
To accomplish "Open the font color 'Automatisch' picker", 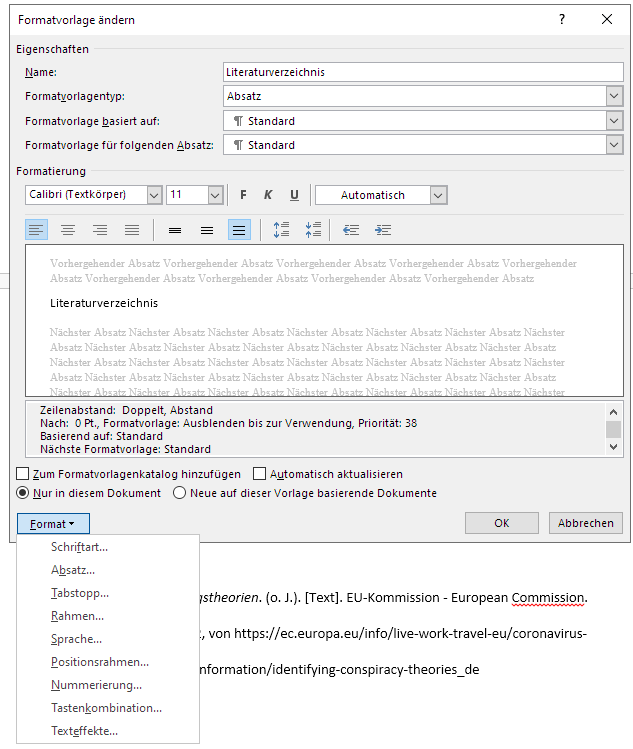I will point(380,195).
